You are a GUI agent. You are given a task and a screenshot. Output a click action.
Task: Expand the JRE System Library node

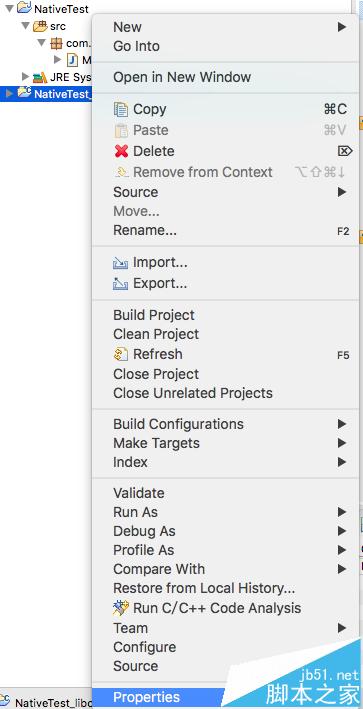coord(26,77)
